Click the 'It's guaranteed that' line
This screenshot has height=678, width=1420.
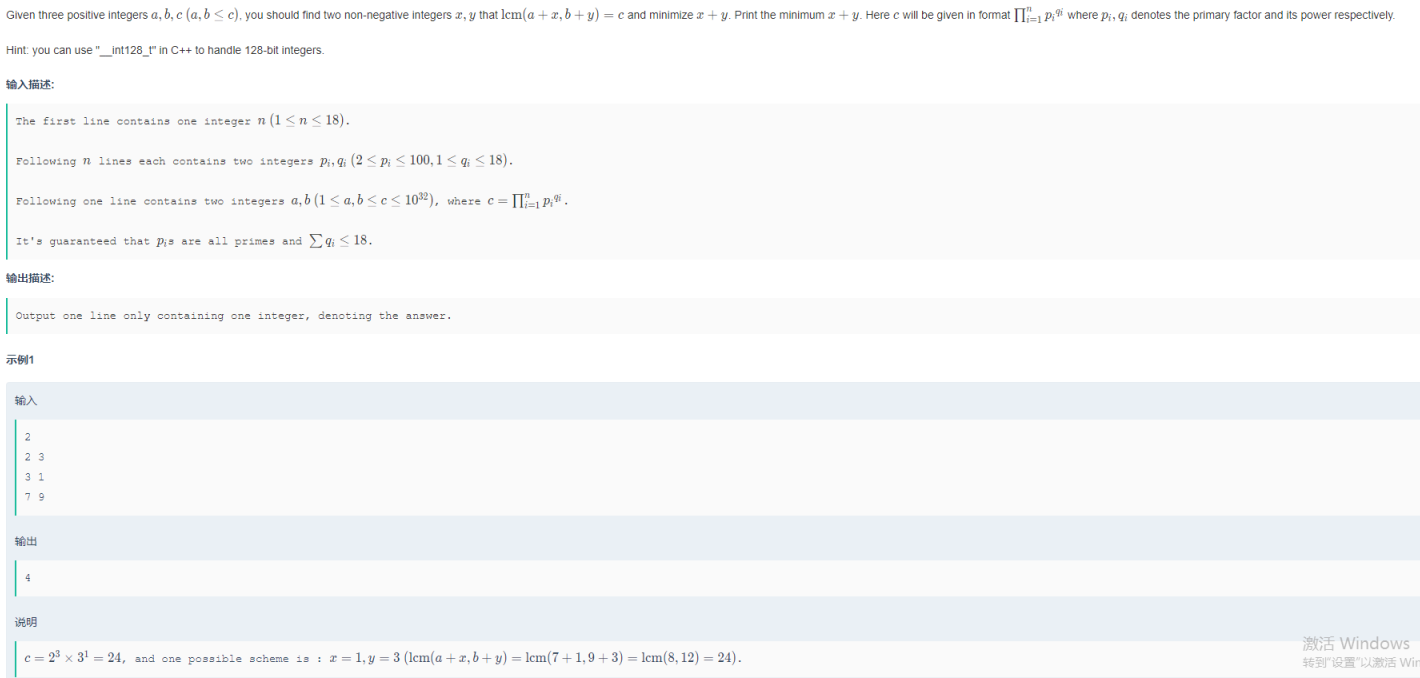coord(194,241)
